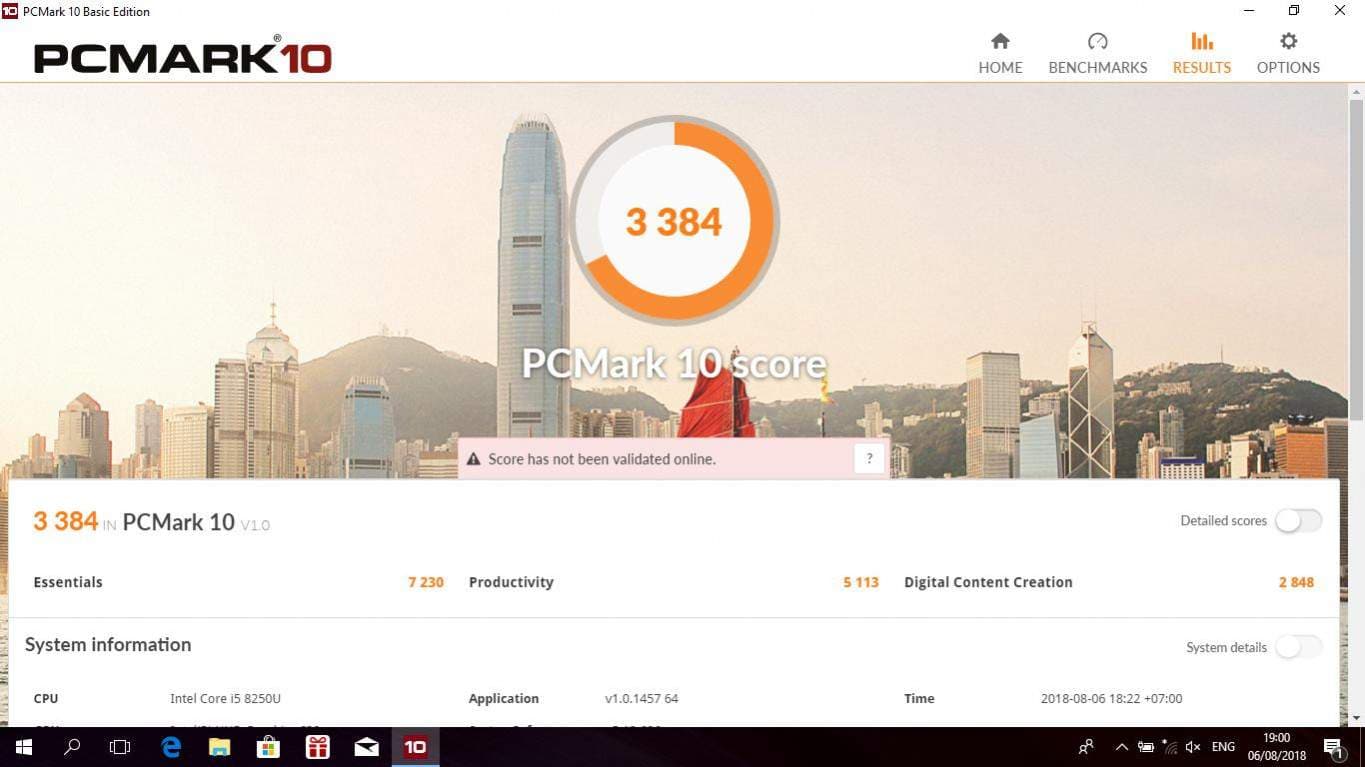The width and height of the screenshot is (1365, 767).
Task: Click the time value '2018-08-06 18:22 +07:00'
Action: pos(1112,699)
